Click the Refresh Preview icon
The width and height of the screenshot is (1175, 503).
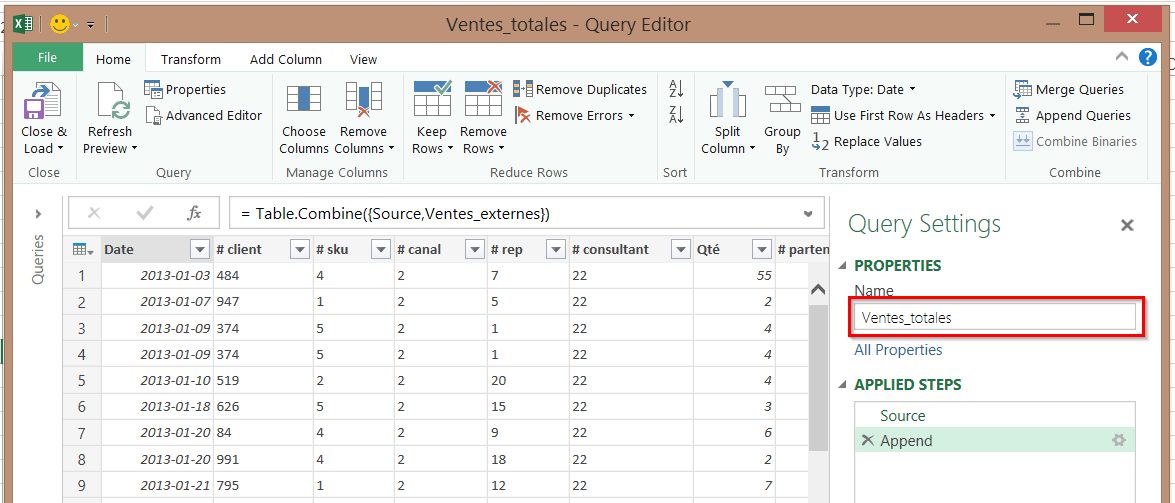click(111, 102)
